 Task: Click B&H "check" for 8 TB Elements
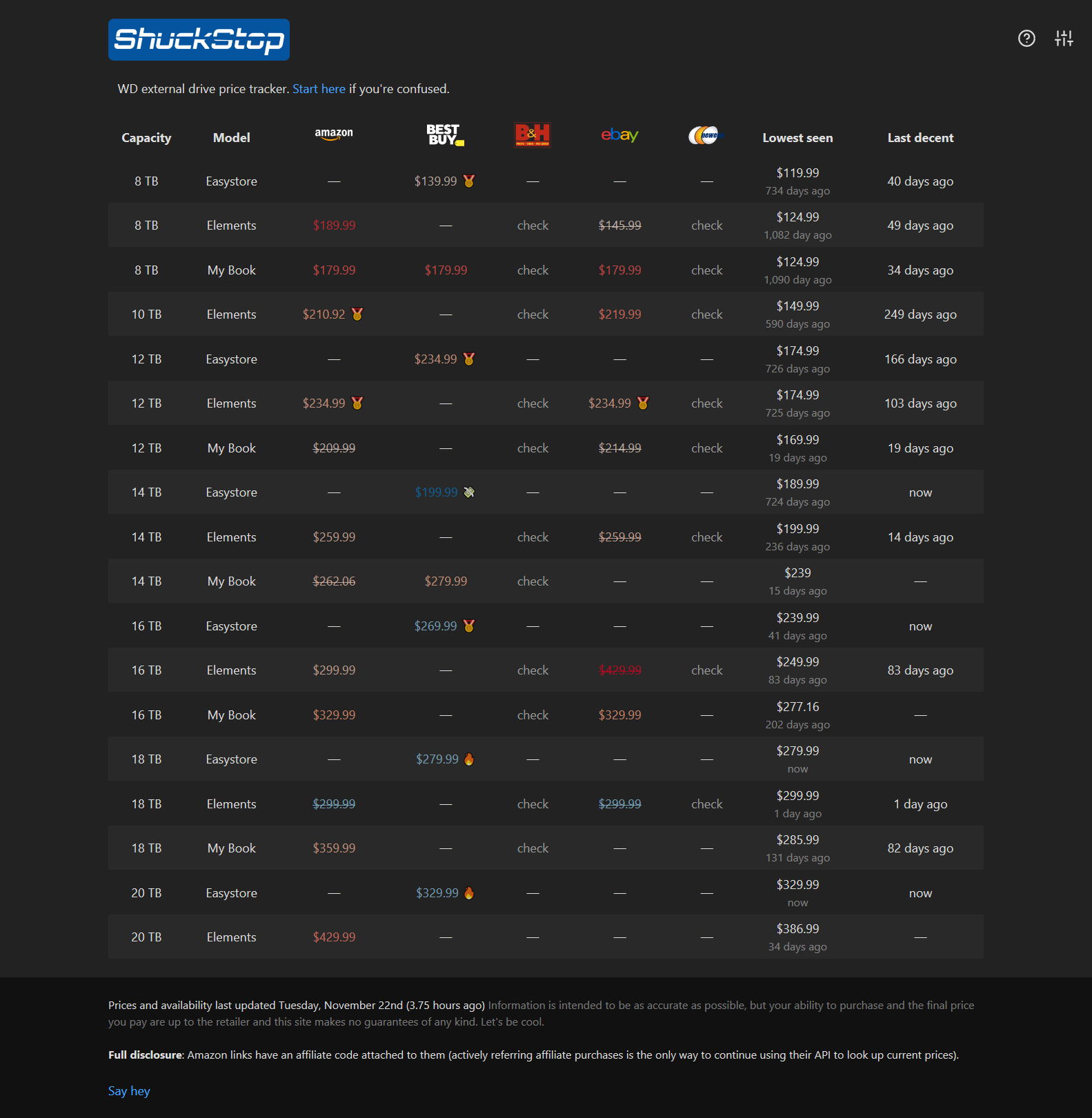click(x=533, y=226)
